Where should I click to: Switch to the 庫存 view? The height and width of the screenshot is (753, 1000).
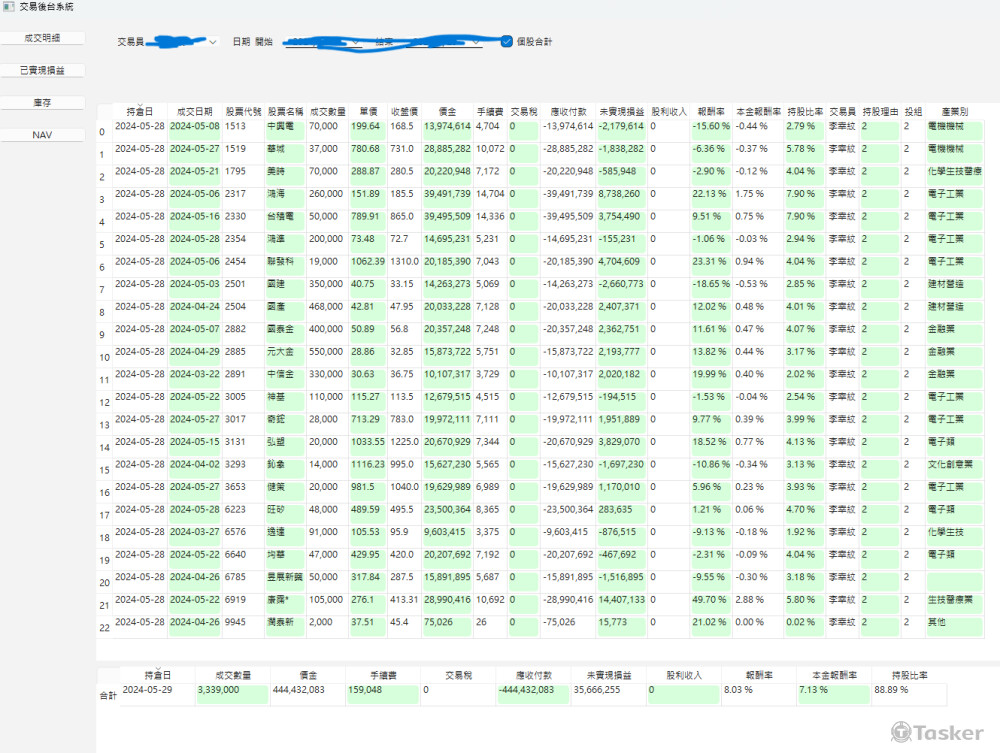click(x=42, y=103)
